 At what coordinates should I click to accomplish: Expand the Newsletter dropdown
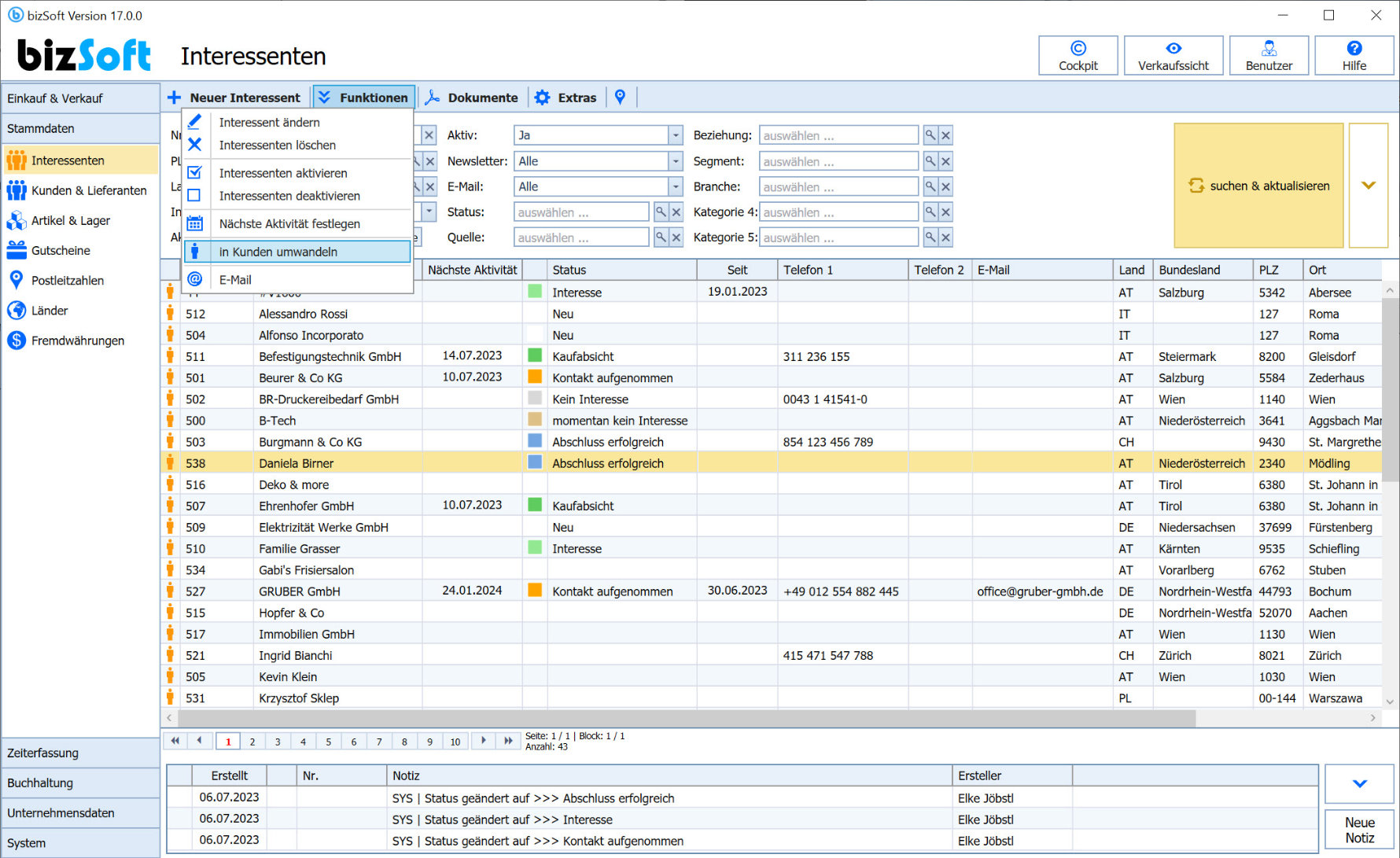(675, 161)
